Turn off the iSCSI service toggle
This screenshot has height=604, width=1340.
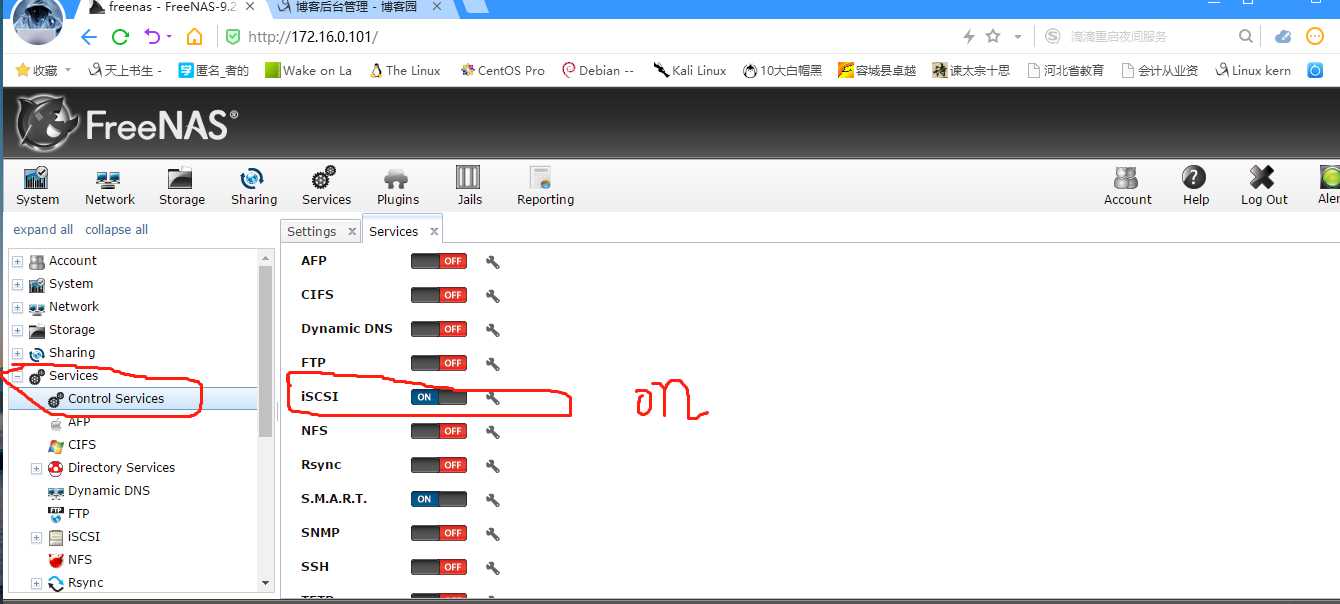(439, 397)
